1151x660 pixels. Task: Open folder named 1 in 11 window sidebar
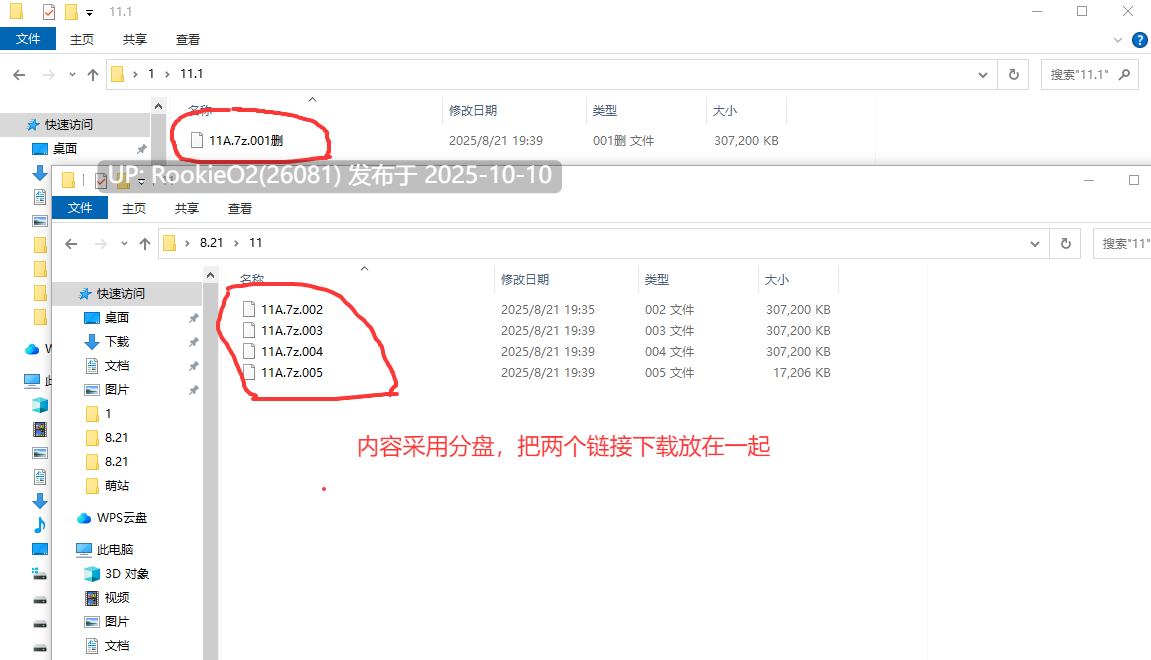pos(107,413)
